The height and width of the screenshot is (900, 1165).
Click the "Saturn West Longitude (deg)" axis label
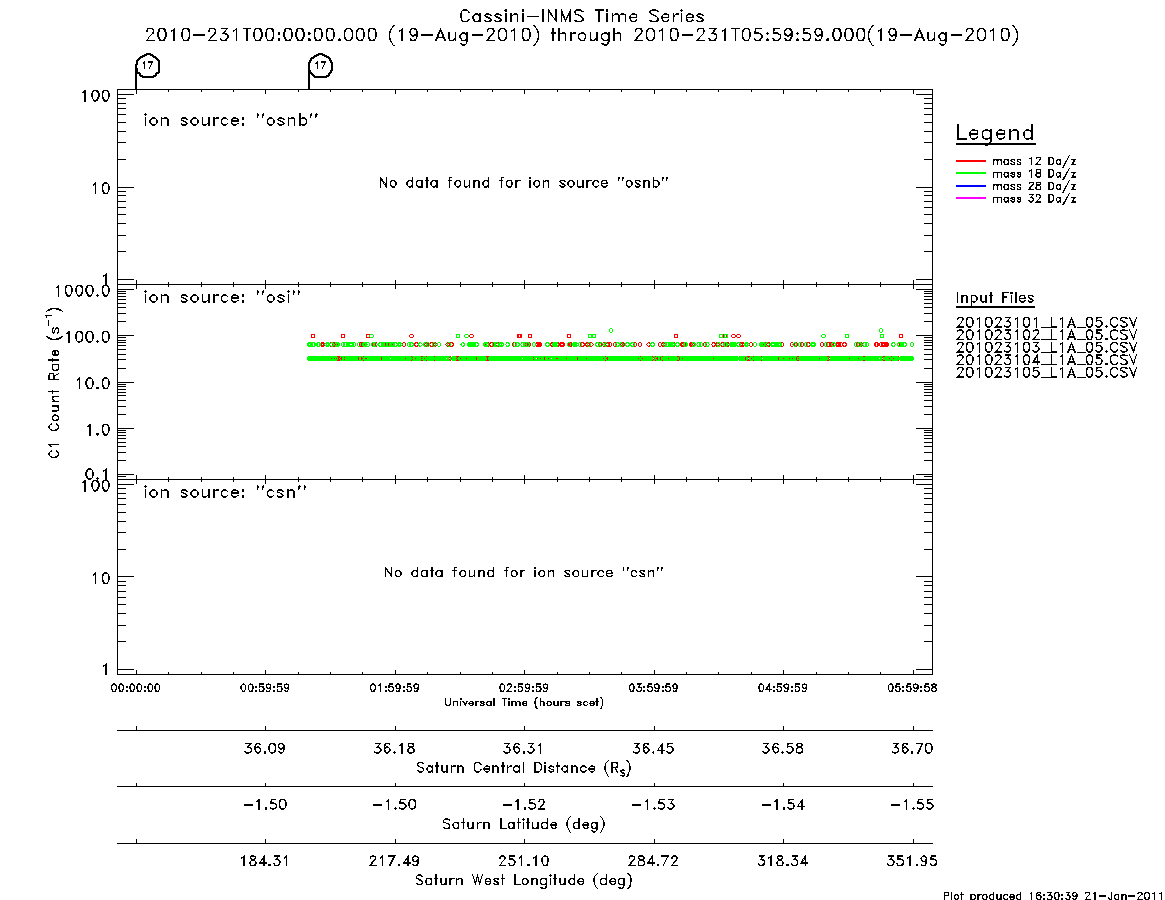[x=524, y=881]
